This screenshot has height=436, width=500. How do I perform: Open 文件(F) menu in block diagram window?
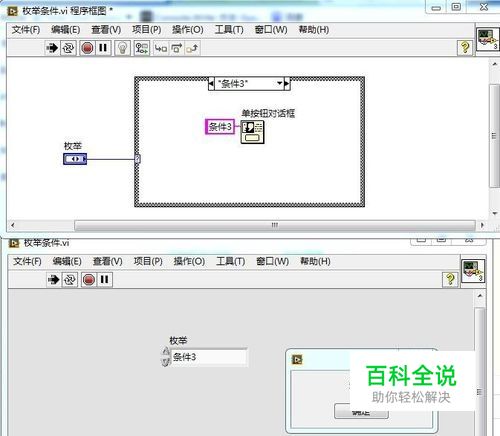26,30
